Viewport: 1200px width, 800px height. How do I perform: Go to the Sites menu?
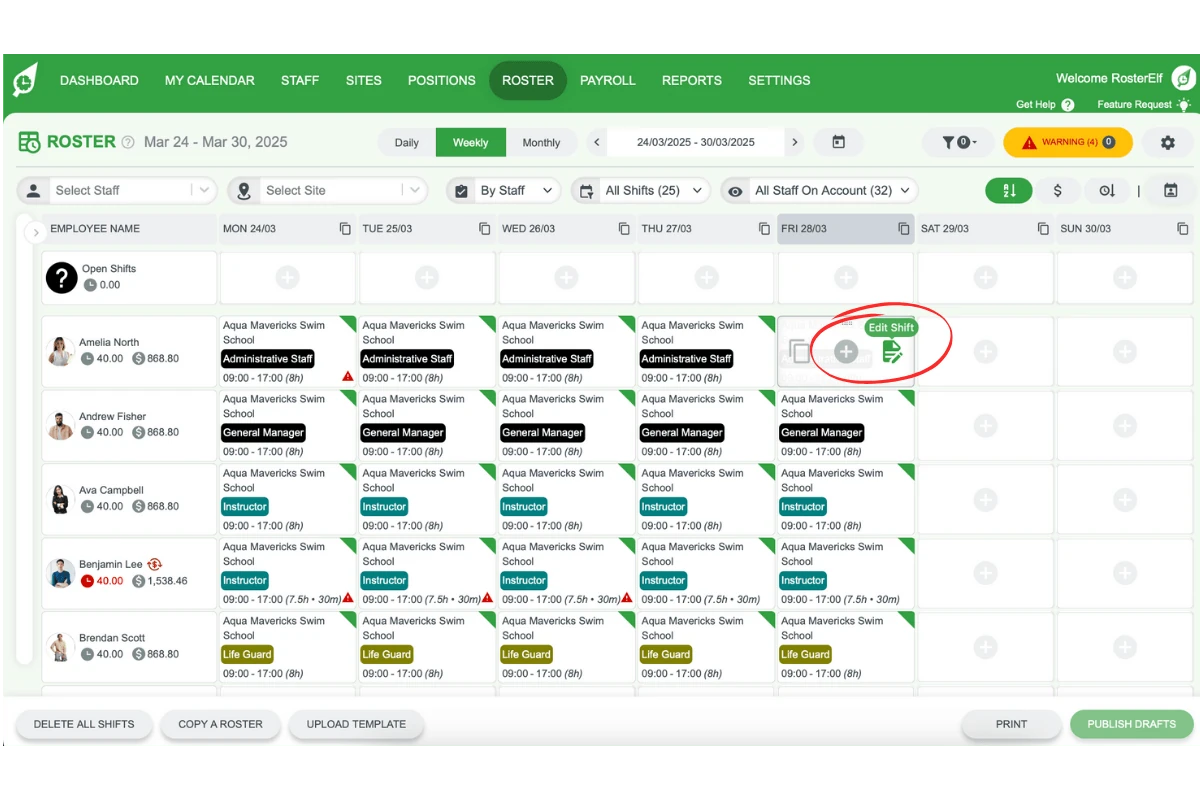364,80
